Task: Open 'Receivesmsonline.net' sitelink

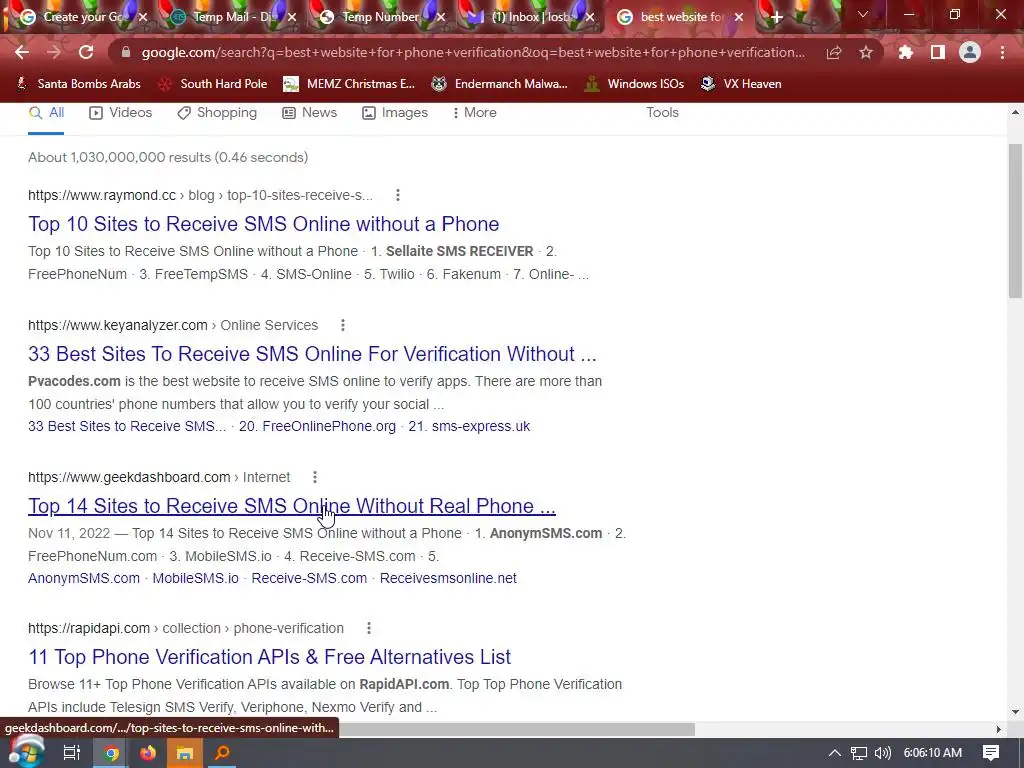Action: pyautogui.click(x=448, y=579)
